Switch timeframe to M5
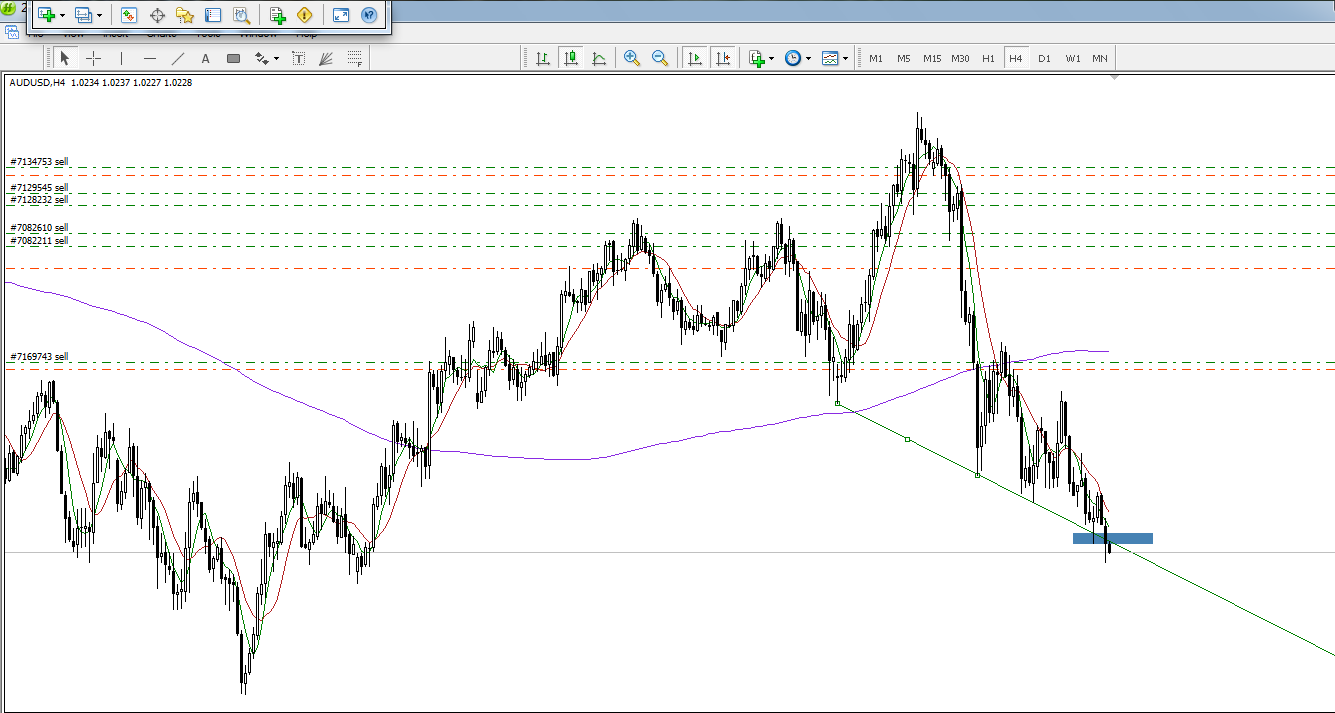This screenshot has width=1335, height=713. tap(904, 58)
